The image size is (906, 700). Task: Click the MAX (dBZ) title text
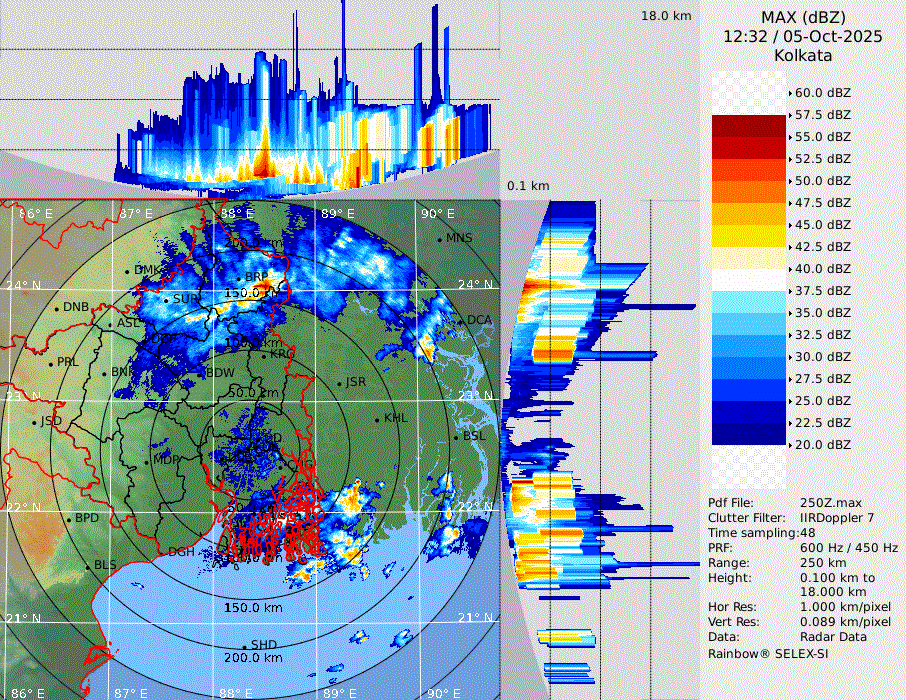pyautogui.click(x=803, y=17)
